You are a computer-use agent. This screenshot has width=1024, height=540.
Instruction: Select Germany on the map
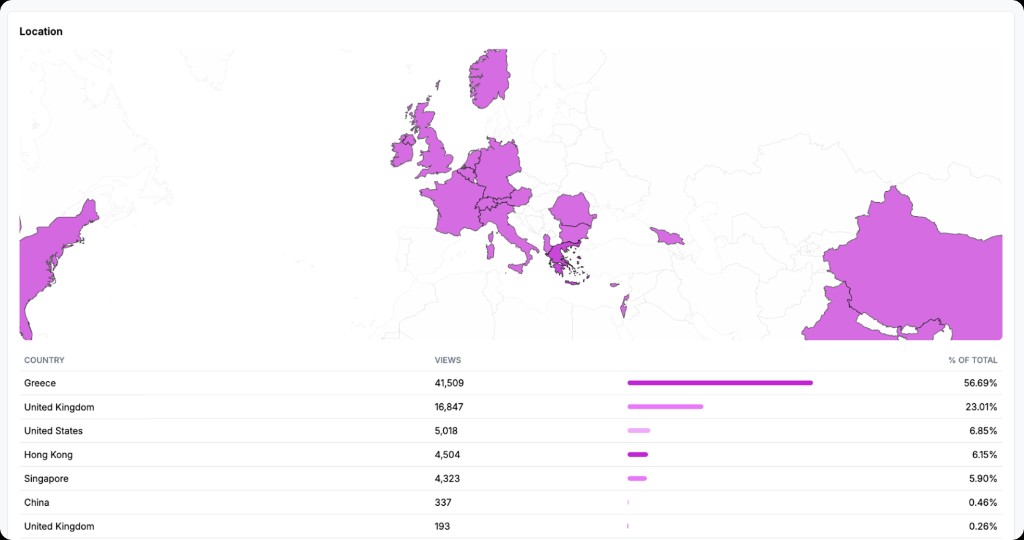coord(499,168)
